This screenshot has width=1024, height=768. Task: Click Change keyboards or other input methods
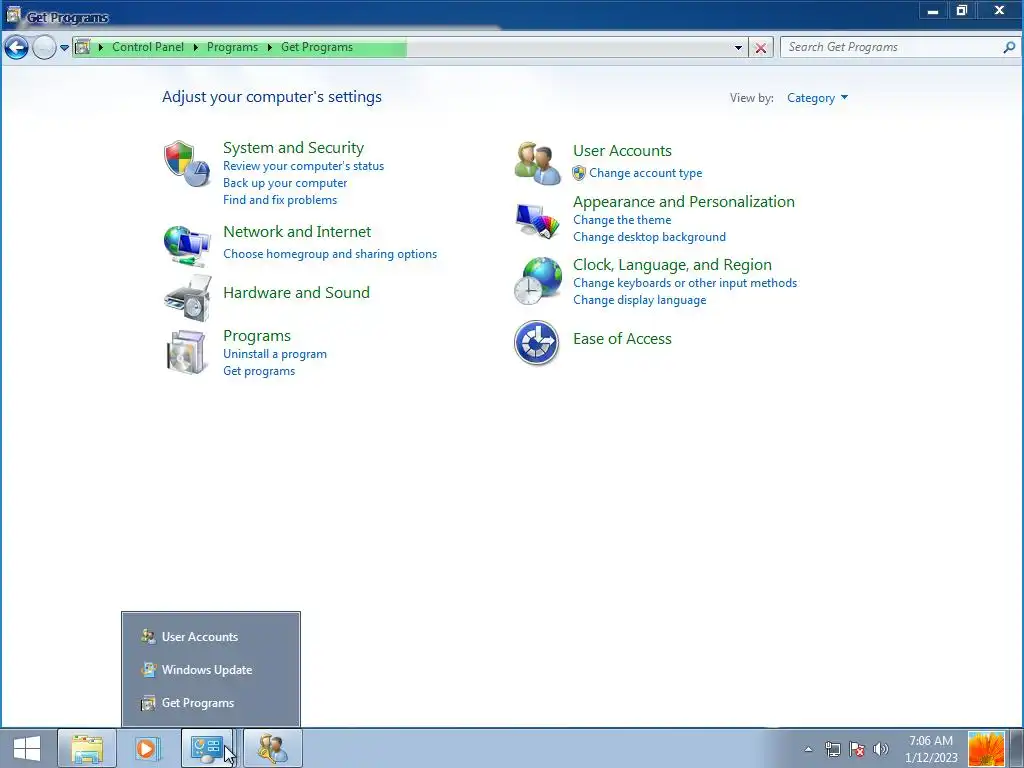click(x=684, y=283)
